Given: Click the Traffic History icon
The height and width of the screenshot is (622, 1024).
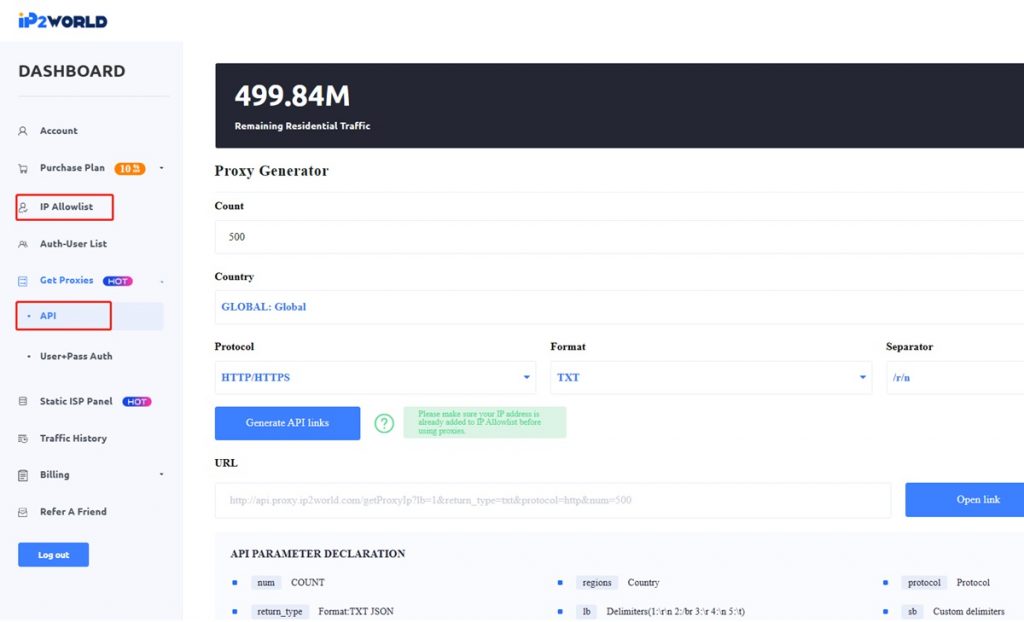Looking at the screenshot, I should click(23, 438).
